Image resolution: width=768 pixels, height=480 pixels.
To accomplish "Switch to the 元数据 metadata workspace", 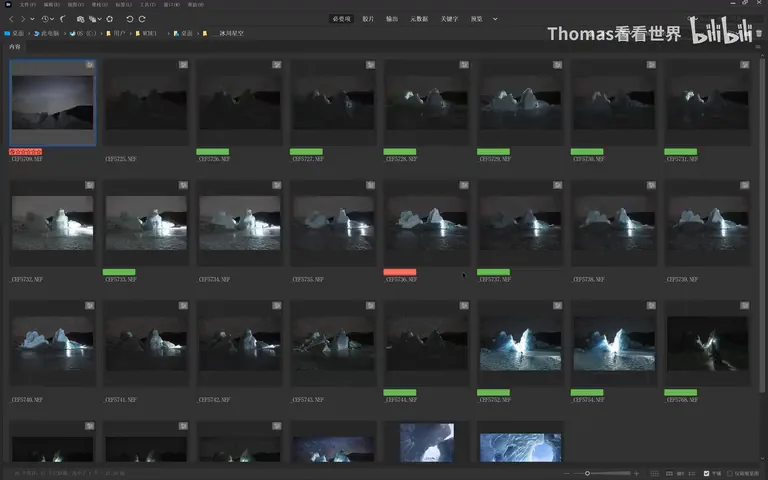I will [x=419, y=19].
